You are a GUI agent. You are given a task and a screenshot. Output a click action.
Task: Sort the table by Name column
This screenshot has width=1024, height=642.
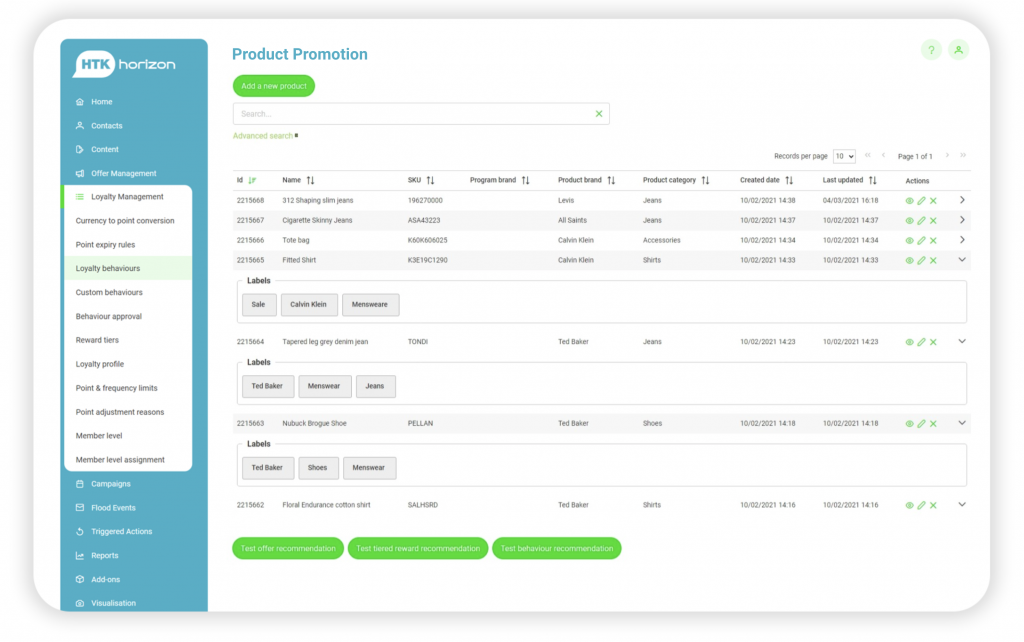[310, 180]
